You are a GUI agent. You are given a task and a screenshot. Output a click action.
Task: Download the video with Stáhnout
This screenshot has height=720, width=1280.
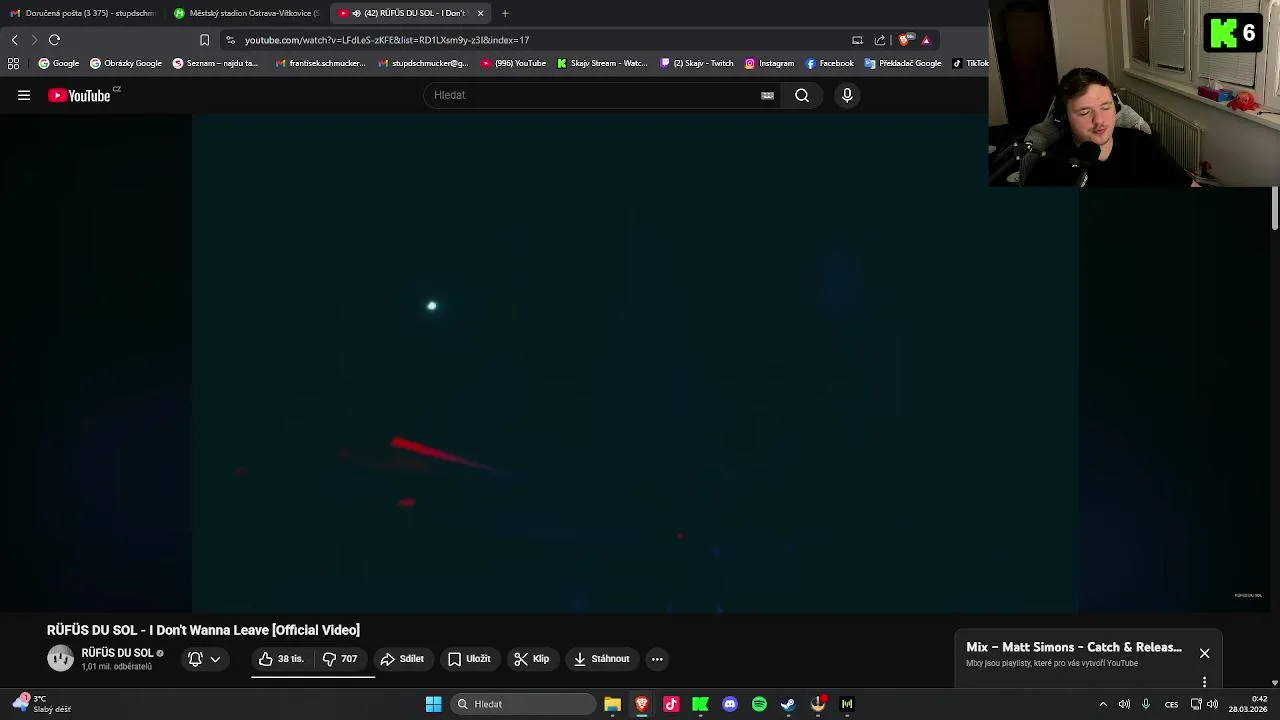click(601, 659)
